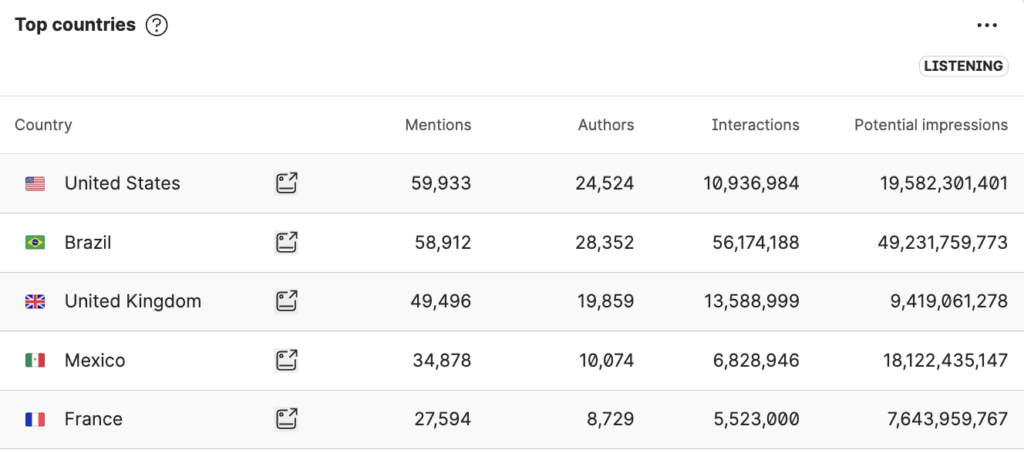Open Brazil mentions drill-down icon
The image size is (1024, 453).
pos(286,243)
